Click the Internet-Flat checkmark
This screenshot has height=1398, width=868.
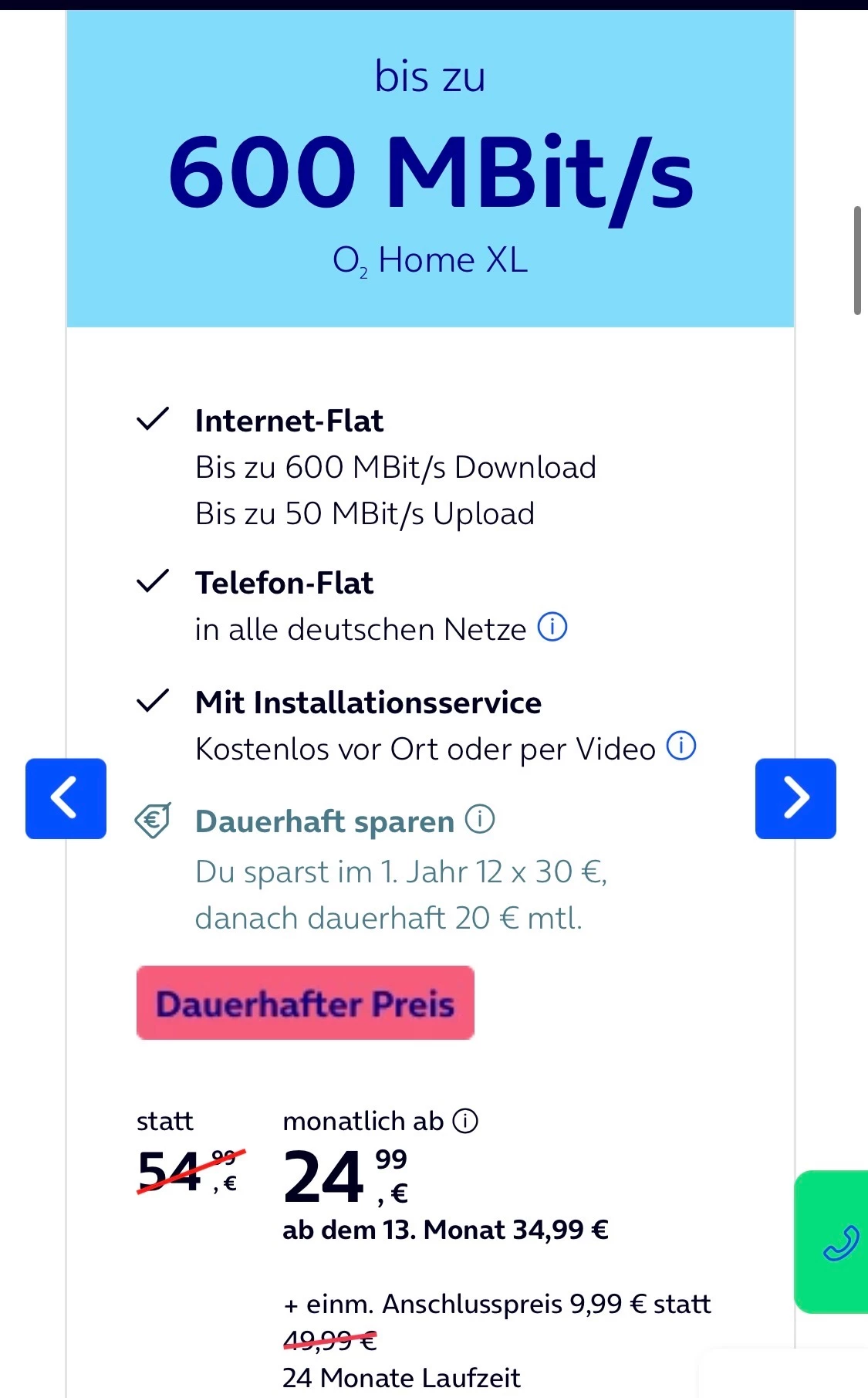coord(152,419)
